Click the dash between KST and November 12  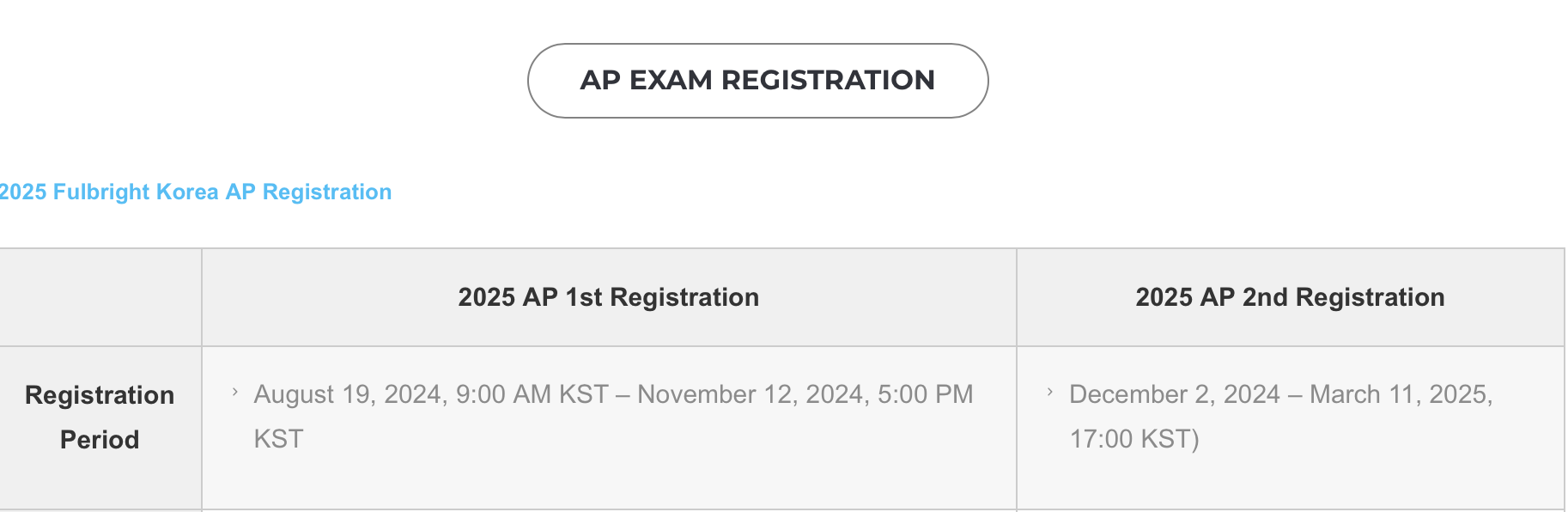coord(623,395)
